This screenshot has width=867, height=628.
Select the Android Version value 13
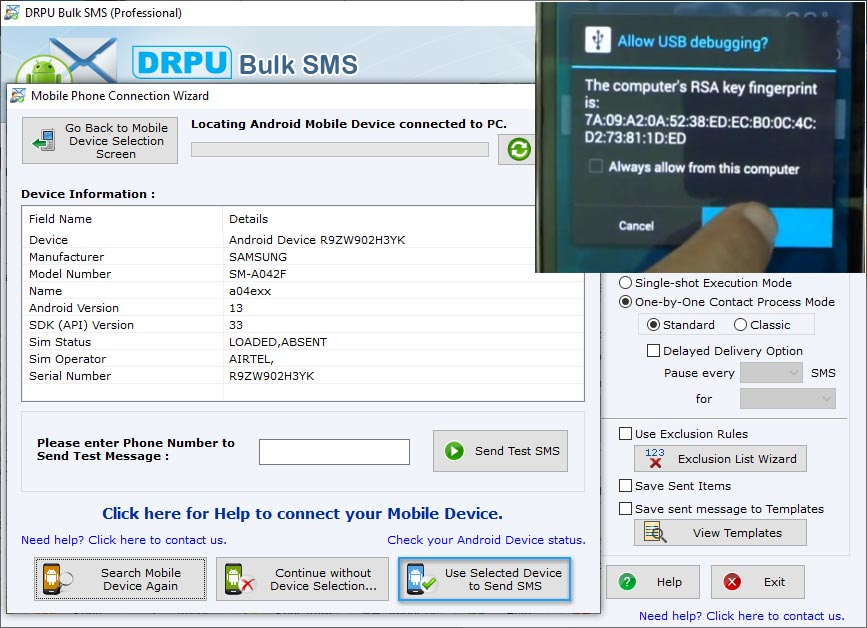236,308
